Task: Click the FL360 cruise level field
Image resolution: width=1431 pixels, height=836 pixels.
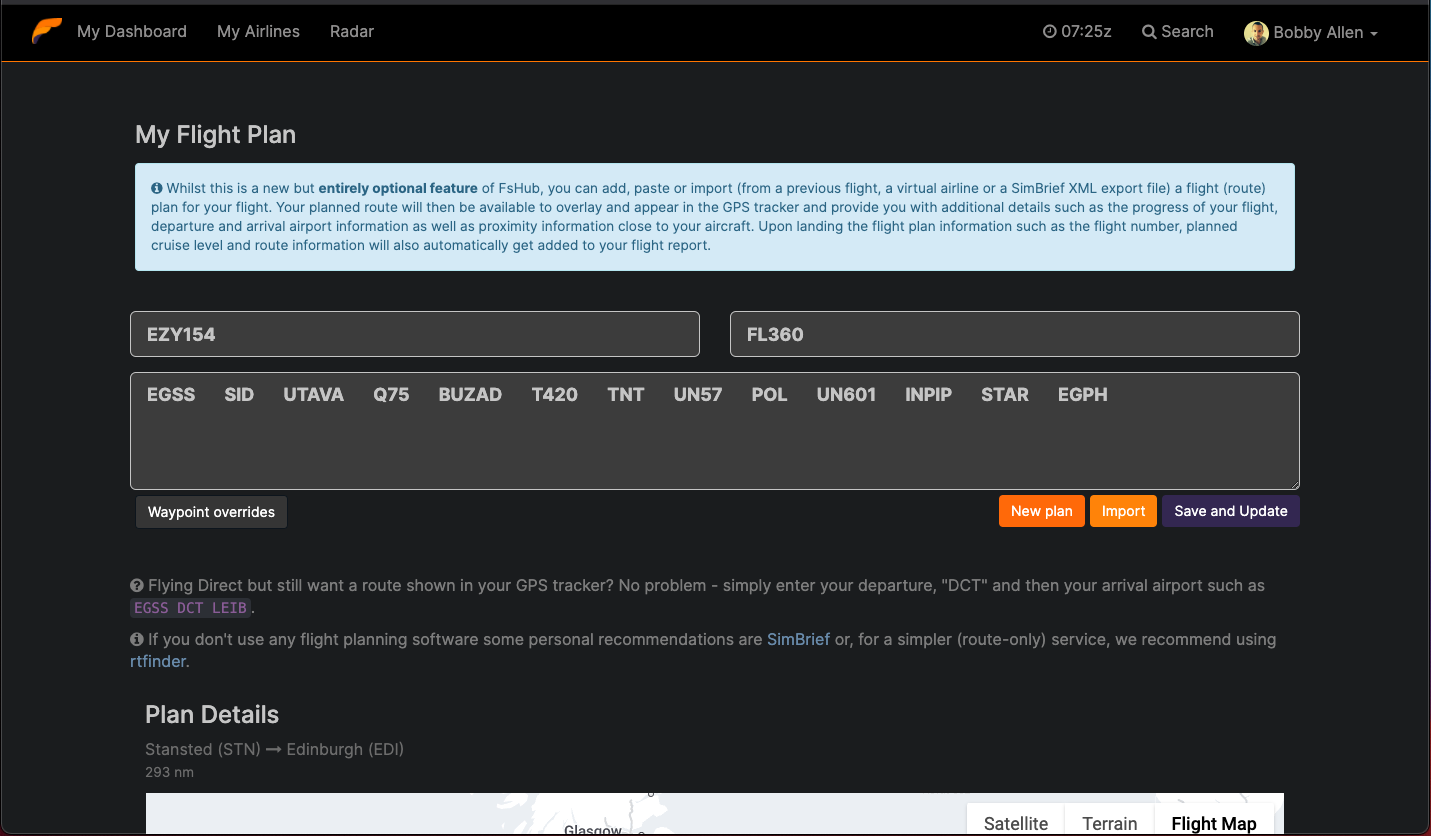Action: pyautogui.click(x=1014, y=334)
